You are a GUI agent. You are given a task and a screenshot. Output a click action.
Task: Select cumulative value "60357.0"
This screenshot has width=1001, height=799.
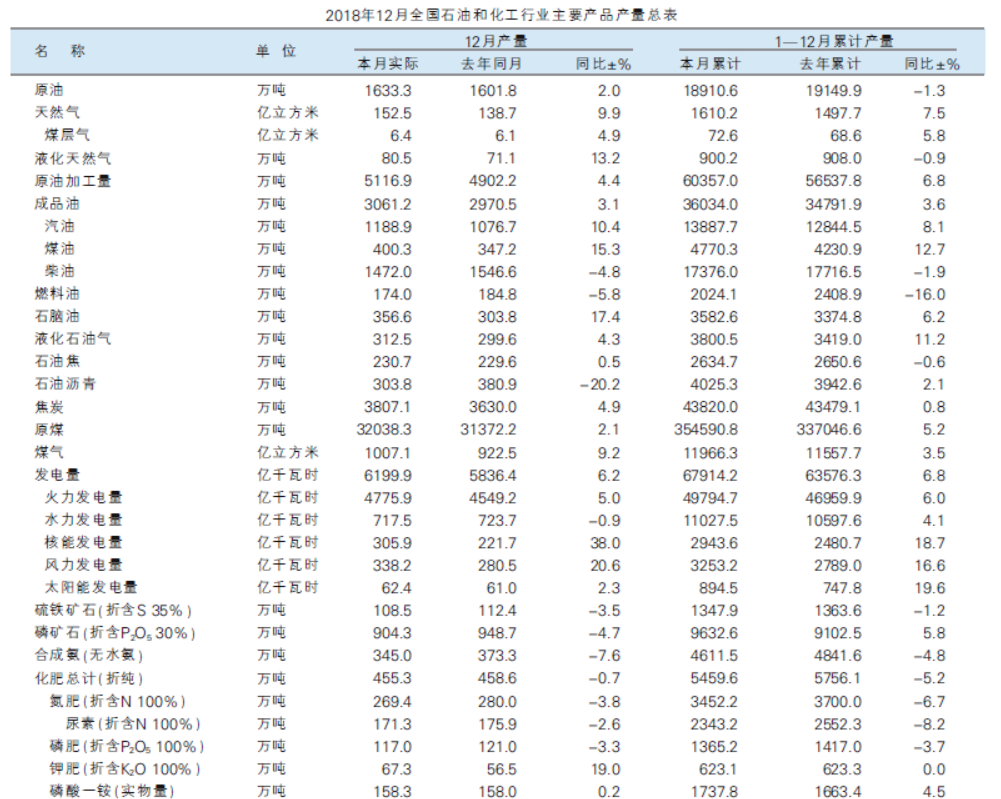click(x=710, y=181)
